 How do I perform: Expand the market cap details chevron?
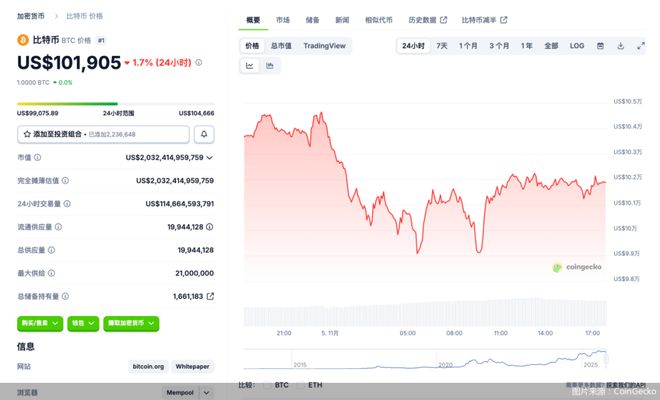210,157
